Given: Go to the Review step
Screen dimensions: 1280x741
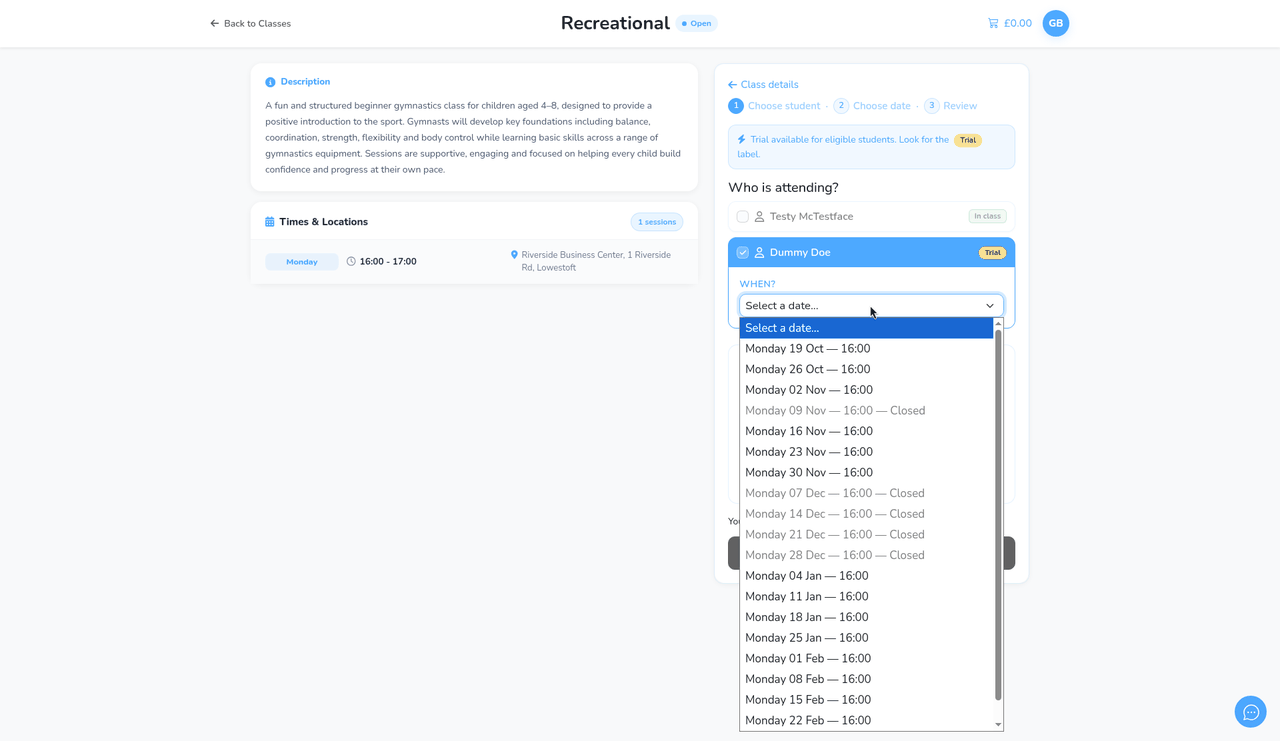Looking at the screenshot, I should pos(951,106).
